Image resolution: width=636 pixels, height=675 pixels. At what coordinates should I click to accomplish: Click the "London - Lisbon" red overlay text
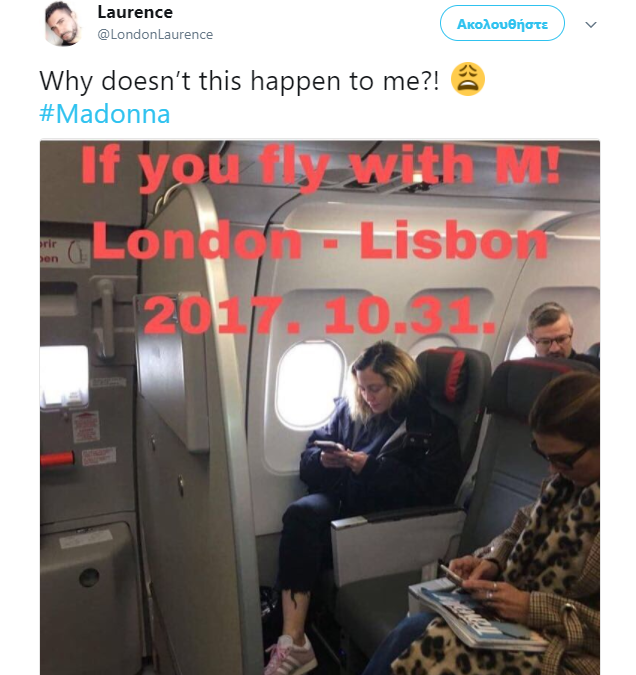320,241
